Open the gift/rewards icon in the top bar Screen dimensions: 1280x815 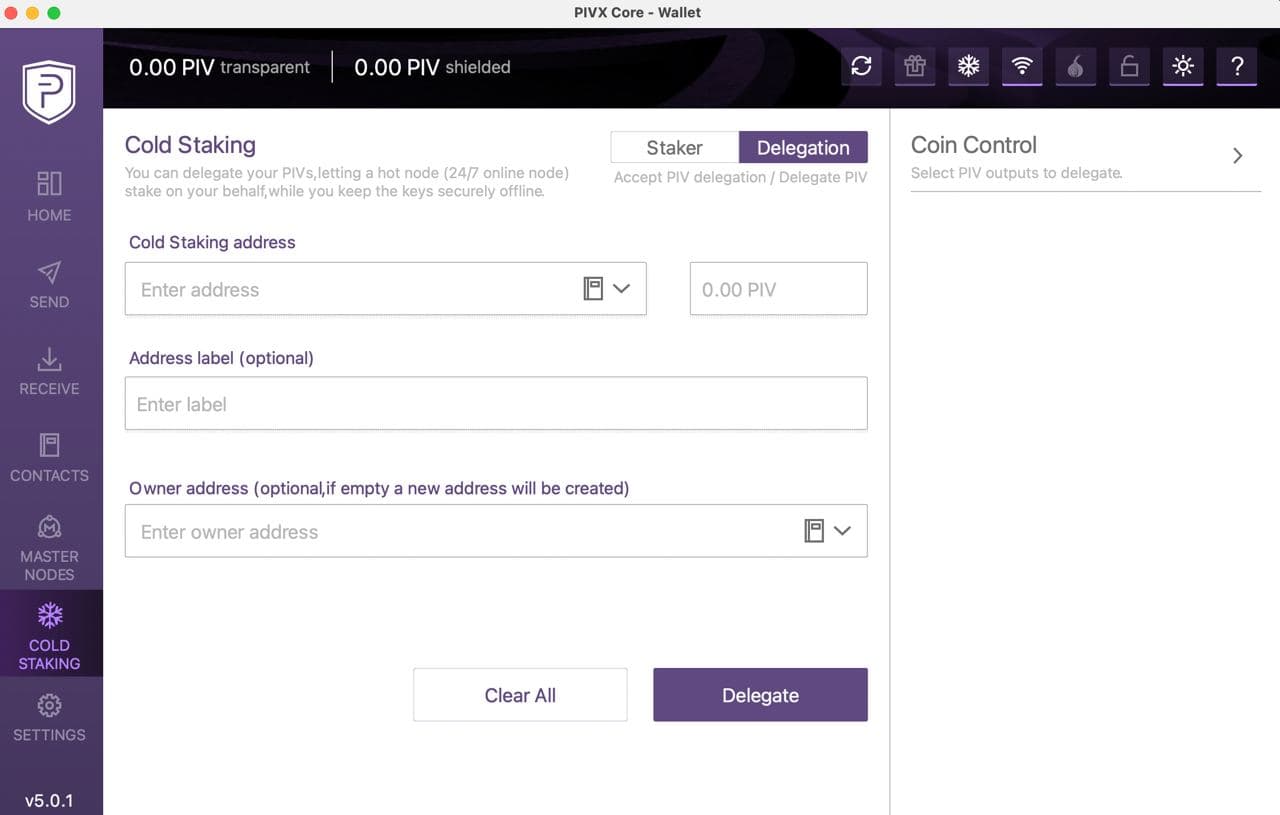(x=915, y=66)
